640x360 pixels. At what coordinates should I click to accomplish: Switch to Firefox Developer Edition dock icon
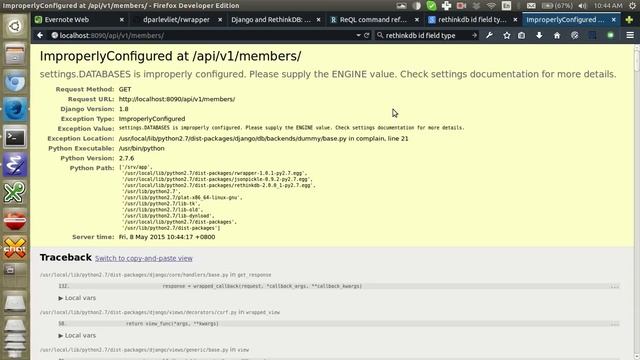(x=15, y=109)
